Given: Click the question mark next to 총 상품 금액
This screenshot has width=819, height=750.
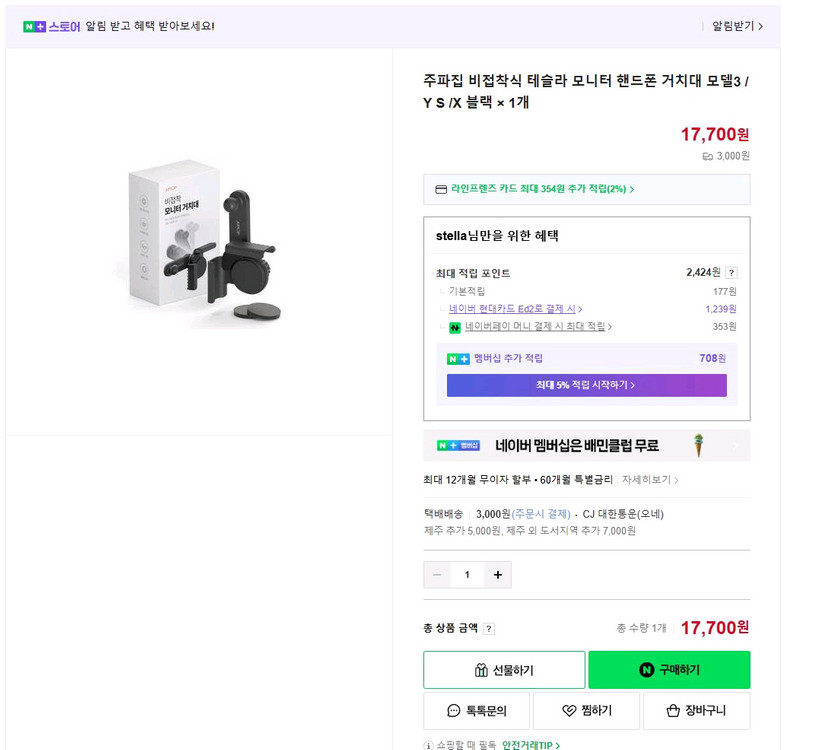Looking at the screenshot, I should click(x=488, y=627).
